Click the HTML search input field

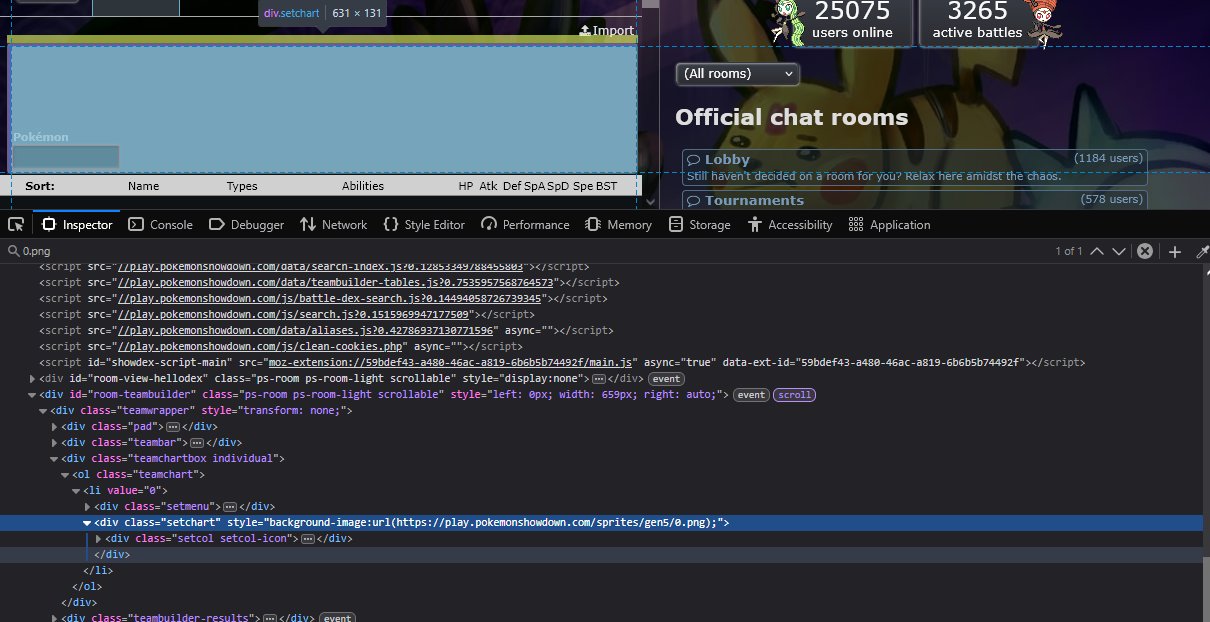(x=500, y=251)
